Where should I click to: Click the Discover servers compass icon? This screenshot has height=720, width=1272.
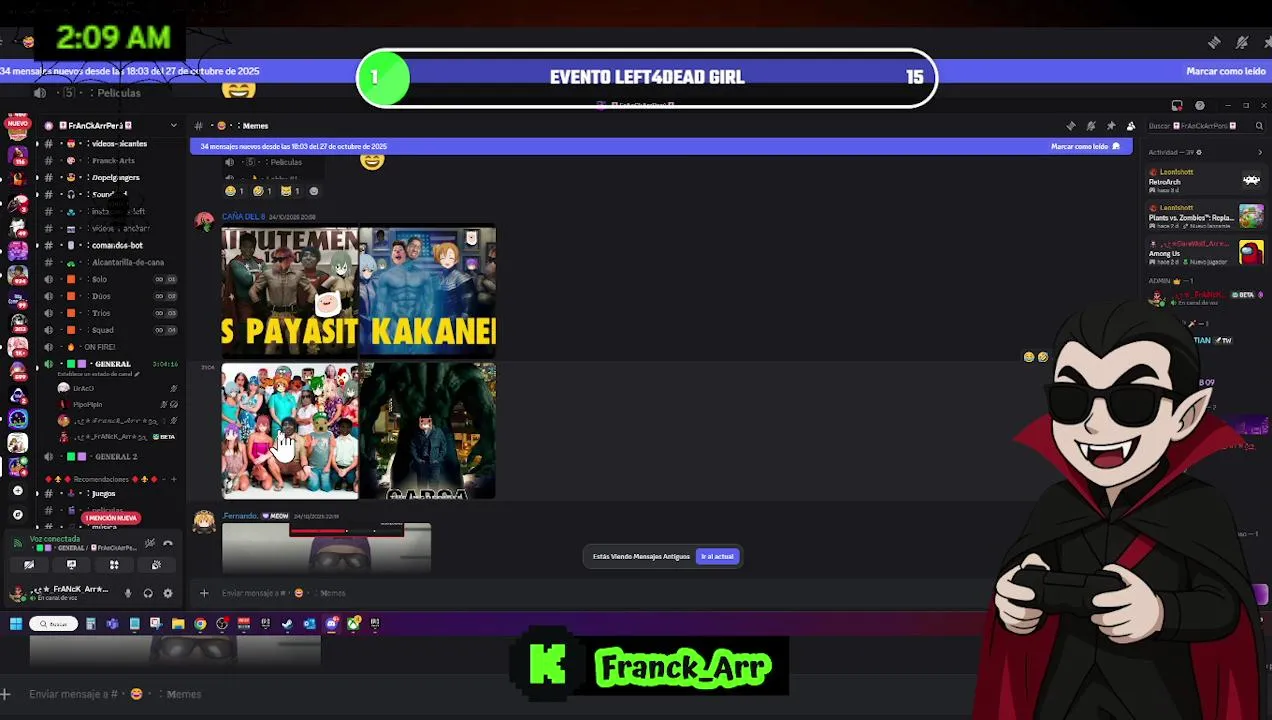click(x=17, y=514)
